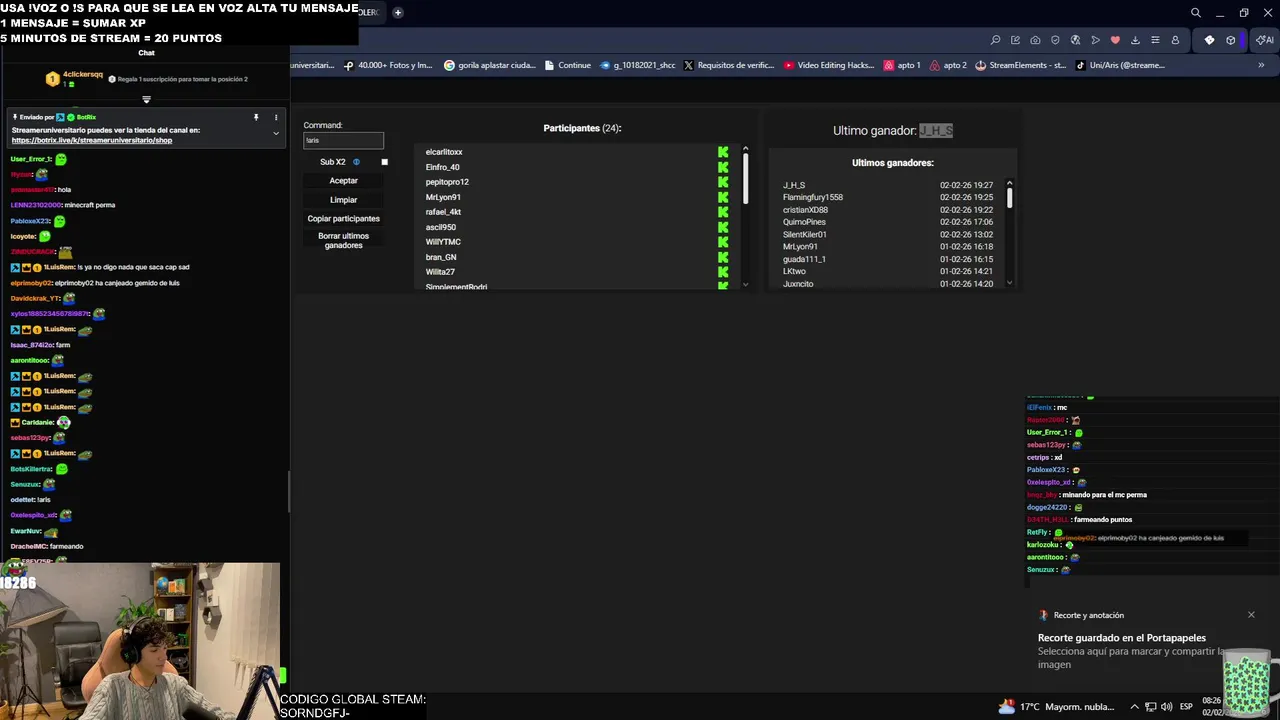The height and width of the screenshot is (720, 1280).
Task: Click the Sub X2 info icon
Action: tap(356, 162)
